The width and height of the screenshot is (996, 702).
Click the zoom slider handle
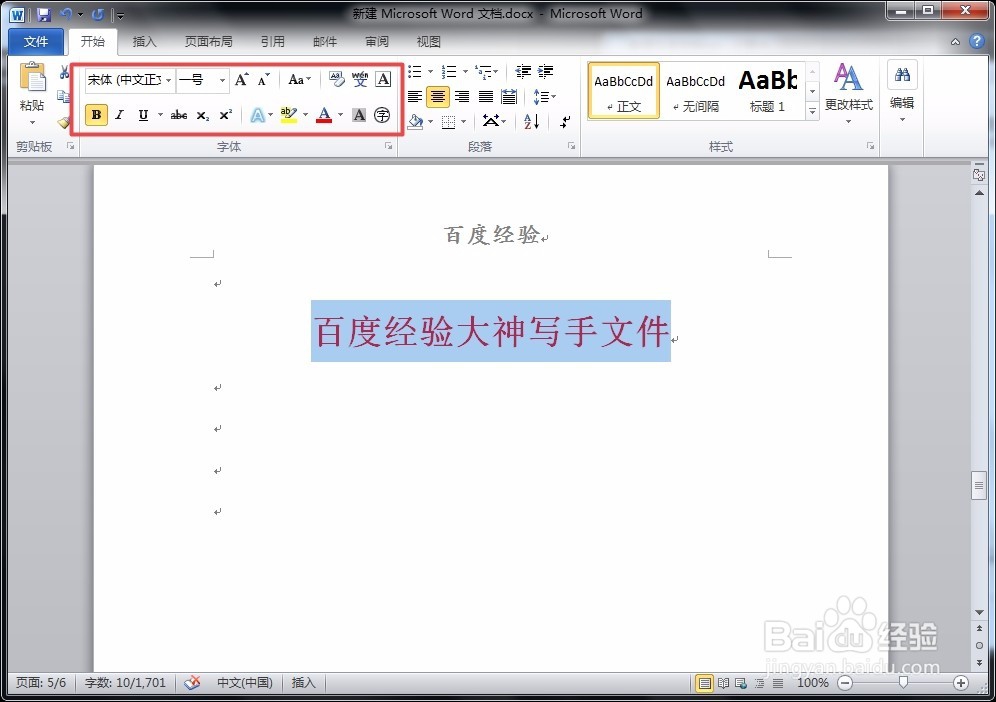(x=903, y=682)
